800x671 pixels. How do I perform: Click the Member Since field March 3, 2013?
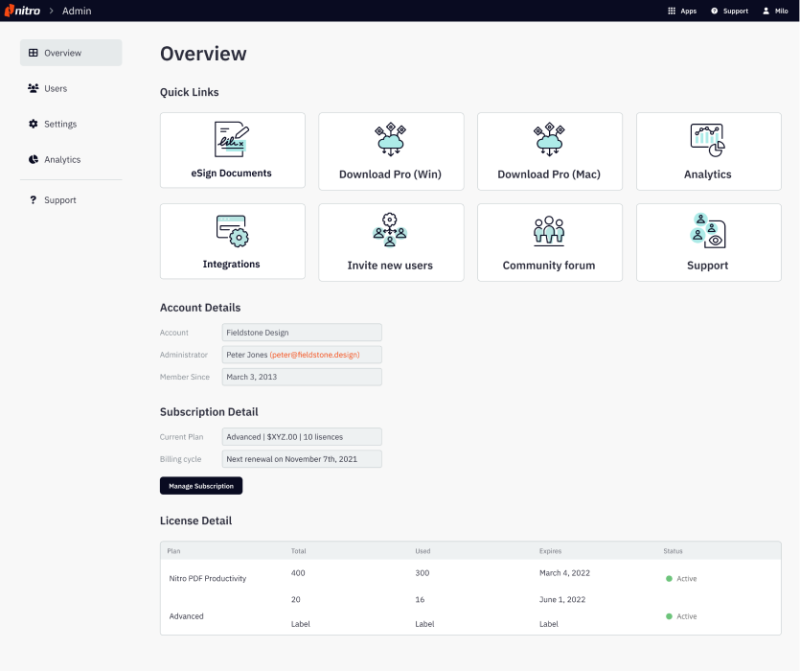click(x=302, y=377)
